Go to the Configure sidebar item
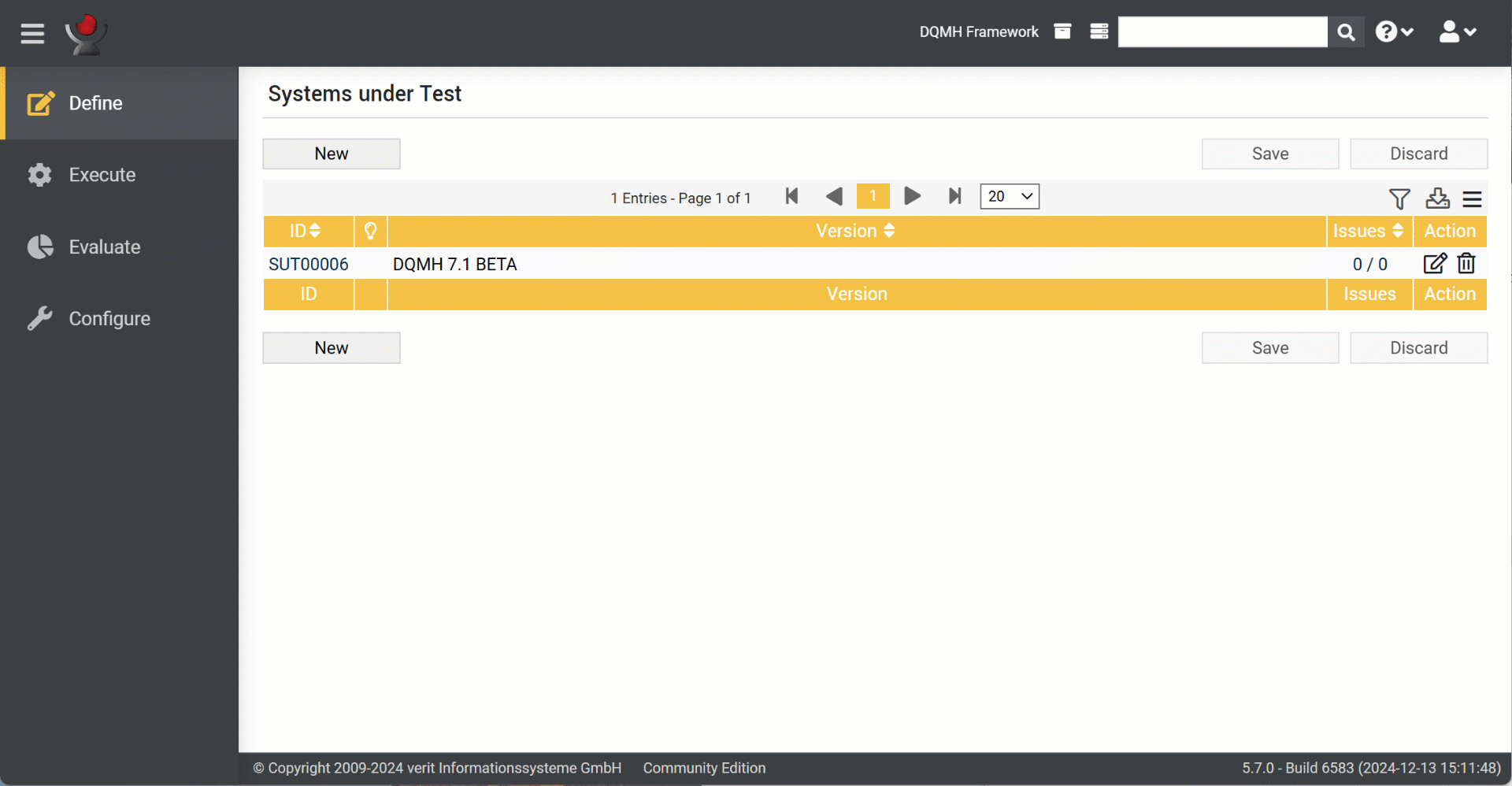The width and height of the screenshot is (1512, 786). click(109, 319)
